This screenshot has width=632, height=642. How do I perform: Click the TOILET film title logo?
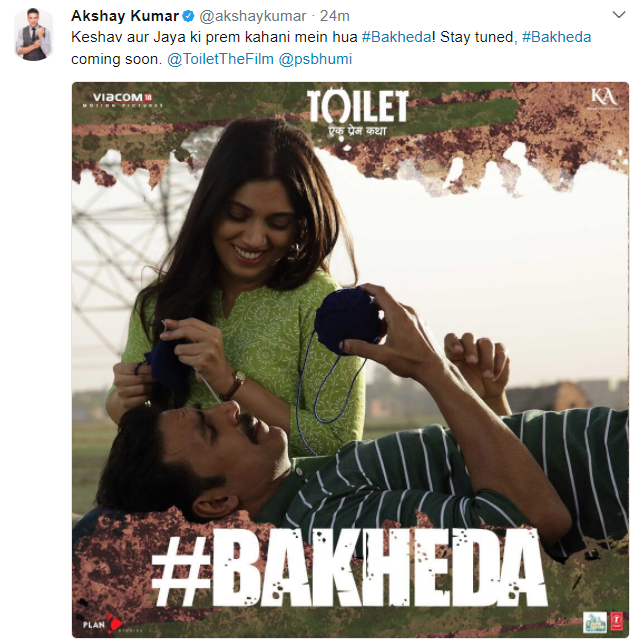pyautogui.click(x=357, y=106)
